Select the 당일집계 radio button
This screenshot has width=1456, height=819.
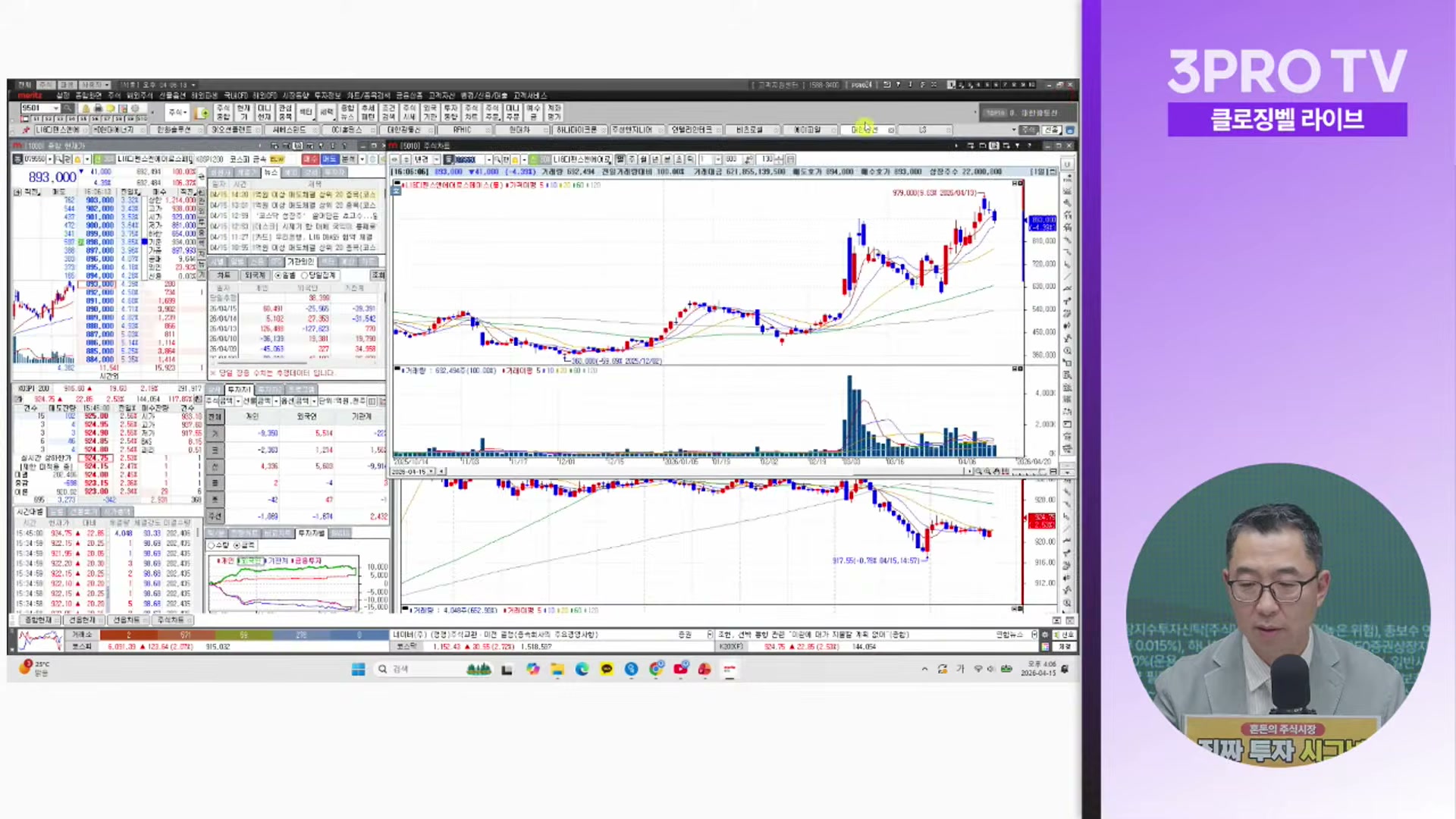point(305,276)
